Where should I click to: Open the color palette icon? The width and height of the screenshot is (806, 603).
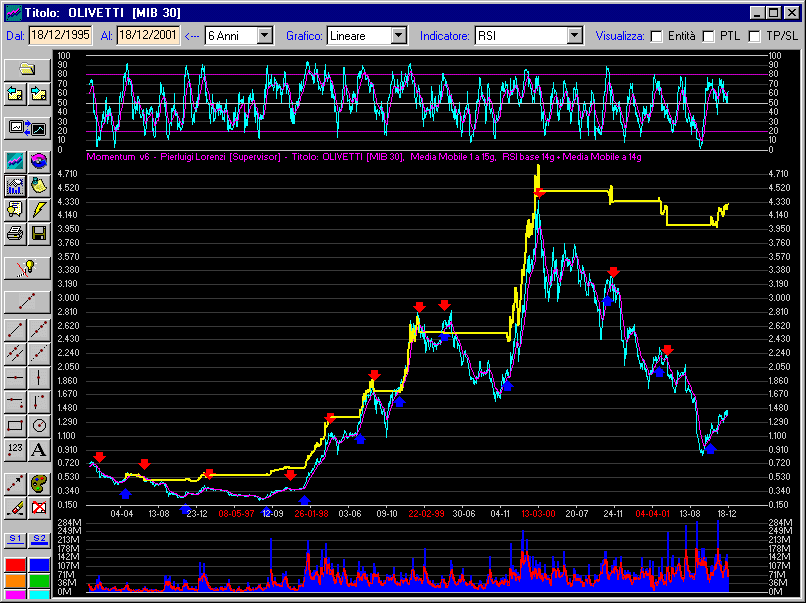[x=39, y=483]
